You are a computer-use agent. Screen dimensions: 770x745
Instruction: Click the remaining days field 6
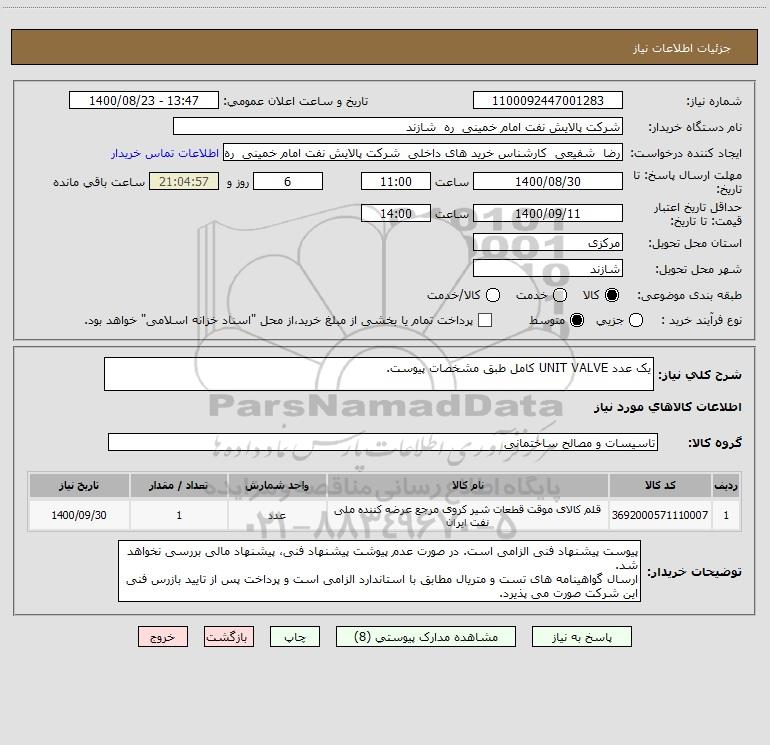coord(288,181)
